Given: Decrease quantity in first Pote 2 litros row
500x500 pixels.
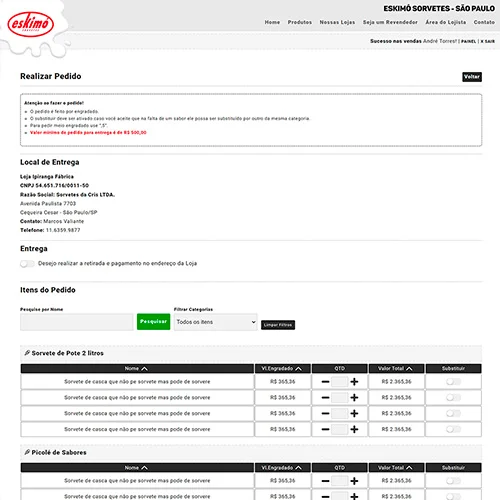Looking at the screenshot, I should (x=325, y=382).
